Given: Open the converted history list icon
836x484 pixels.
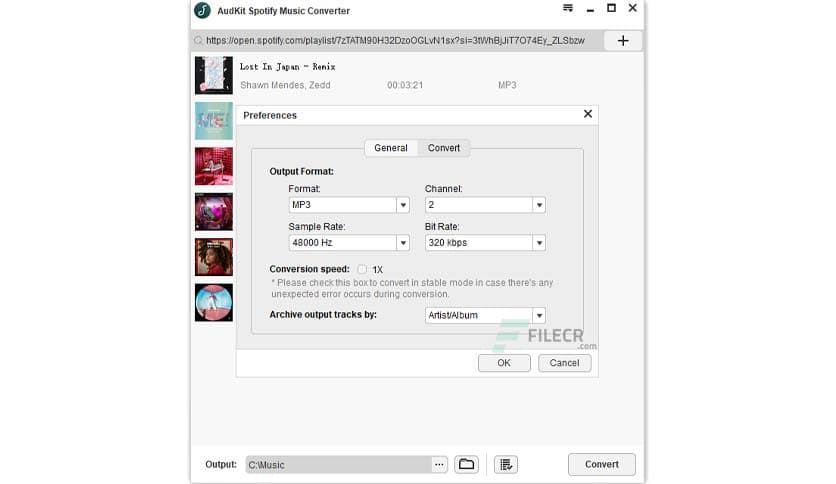Looking at the screenshot, I should [x=505, y=464].
